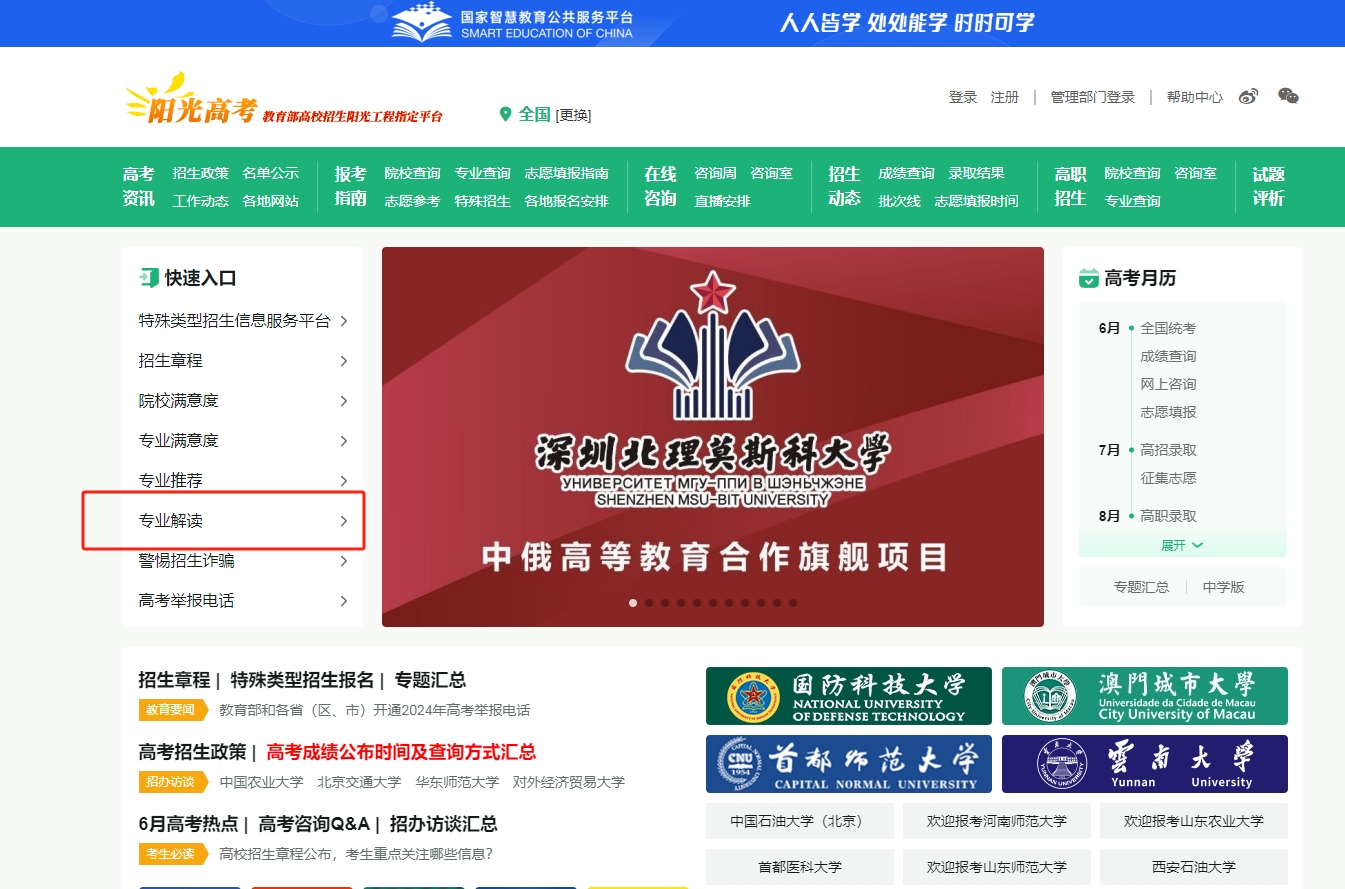Image resolution: width=1345 pixels, height=889 pixels.
Task: Open 录取结果 navigation link
Action: tap(977, 173)
